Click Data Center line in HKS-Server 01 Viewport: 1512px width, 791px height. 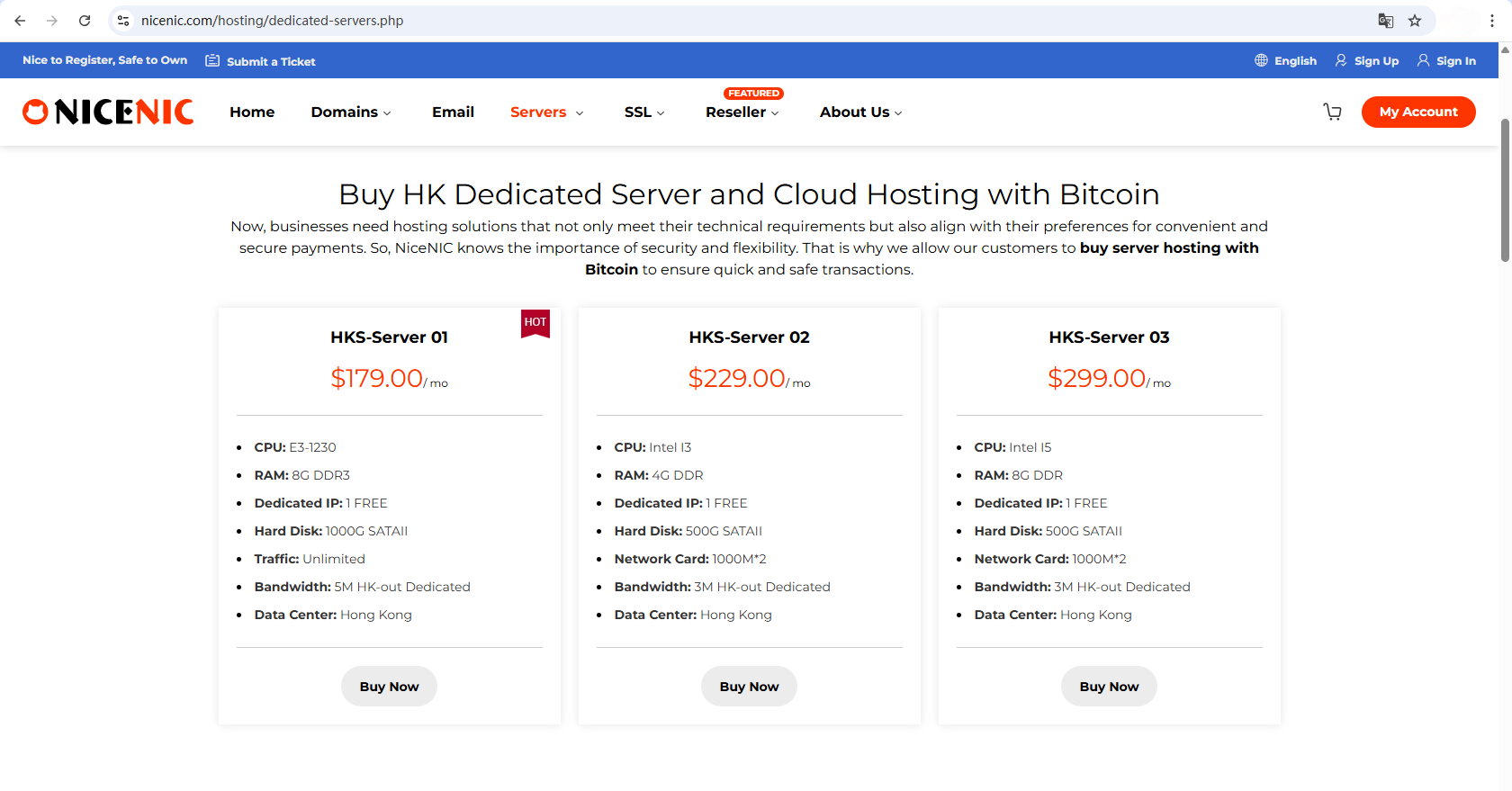pos(333,615)
